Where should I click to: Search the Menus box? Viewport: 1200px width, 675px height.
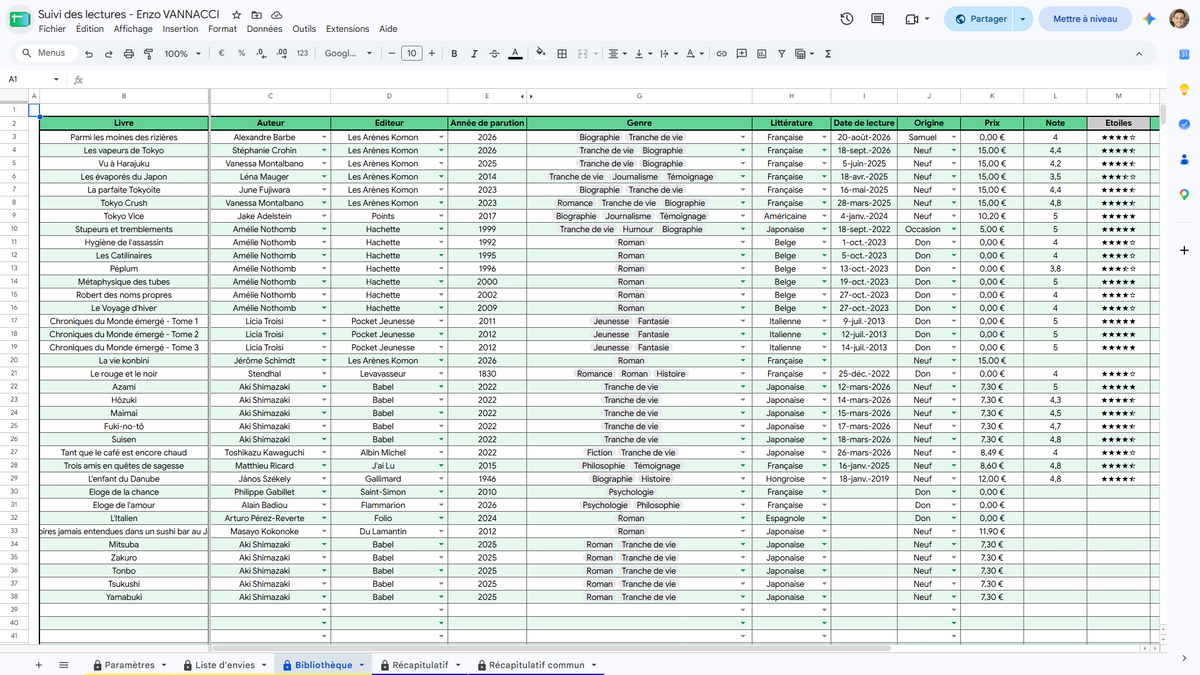point(43,54)
